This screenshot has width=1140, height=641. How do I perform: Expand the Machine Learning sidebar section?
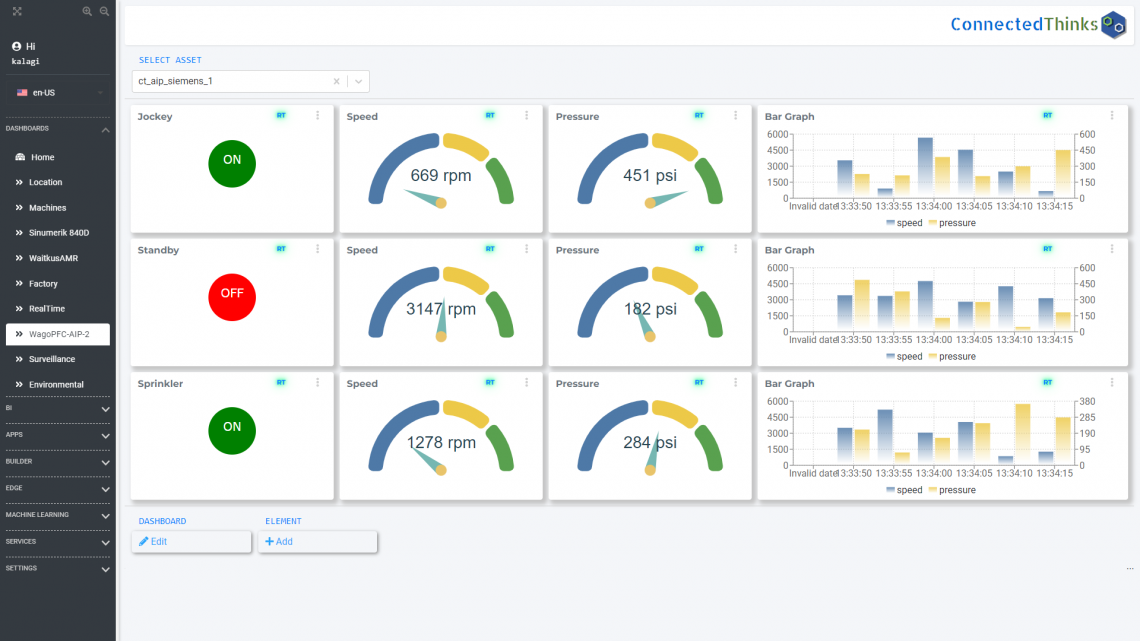[105, 516]
